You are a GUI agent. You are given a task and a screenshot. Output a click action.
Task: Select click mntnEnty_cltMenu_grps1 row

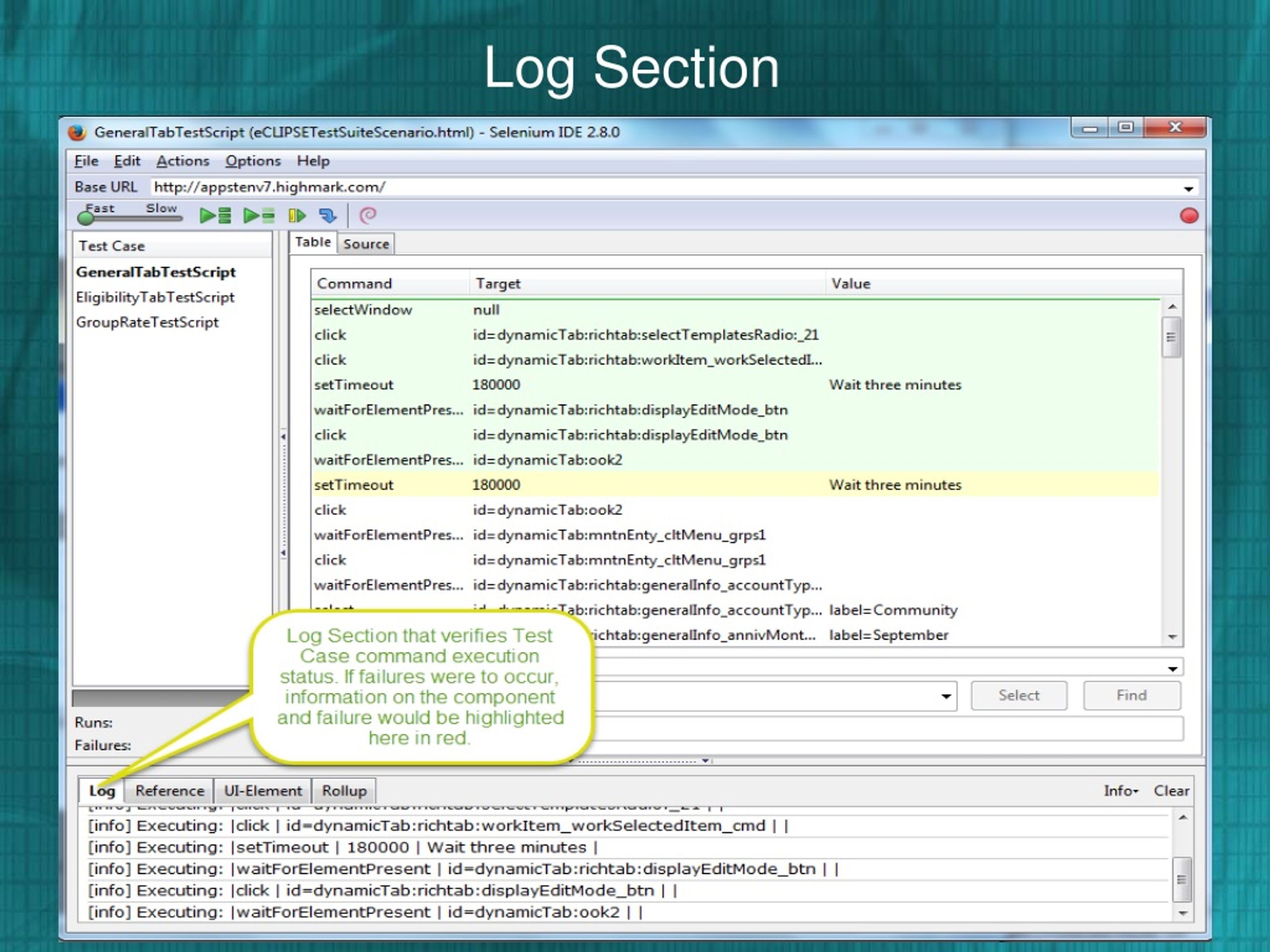[x=736, y=560]
